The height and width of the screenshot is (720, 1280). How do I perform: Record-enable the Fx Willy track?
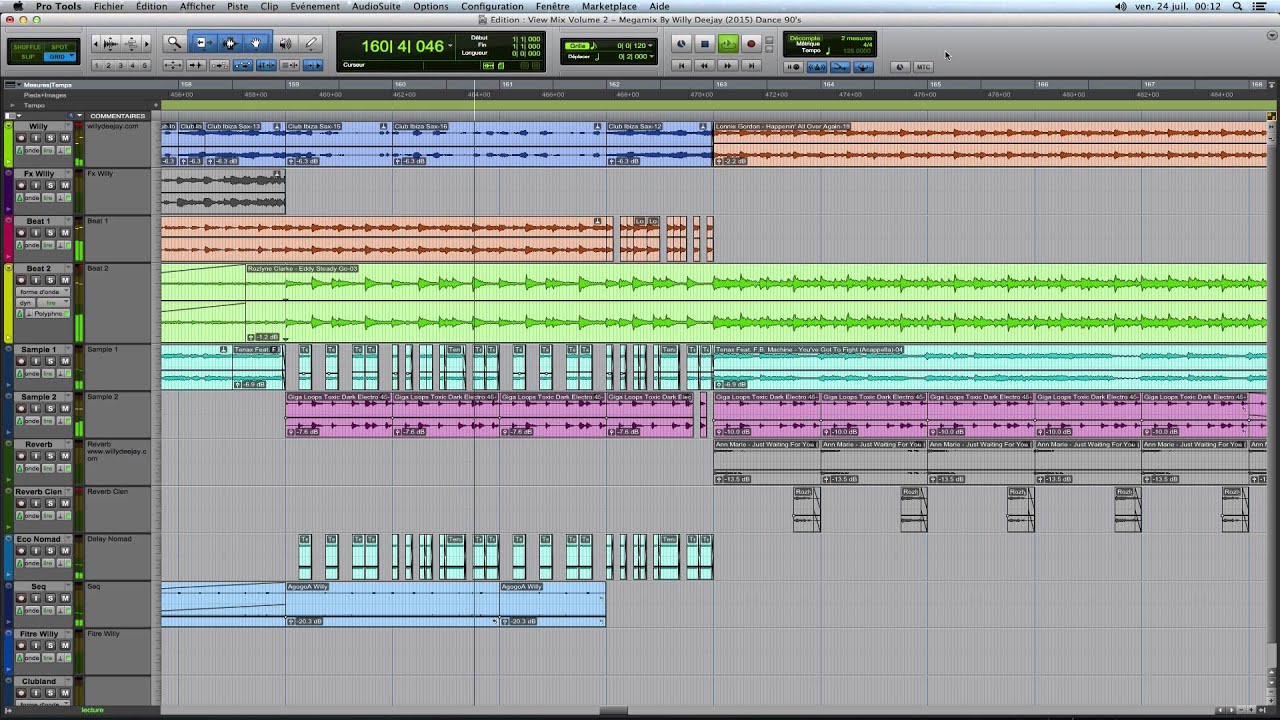21,185
